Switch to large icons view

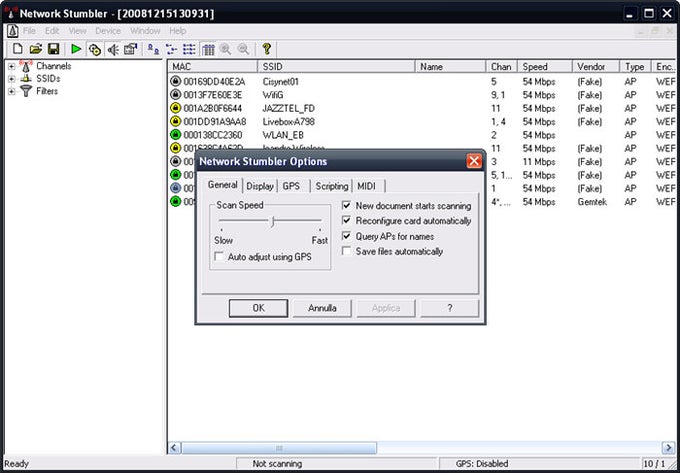click(x=153, y=49)
